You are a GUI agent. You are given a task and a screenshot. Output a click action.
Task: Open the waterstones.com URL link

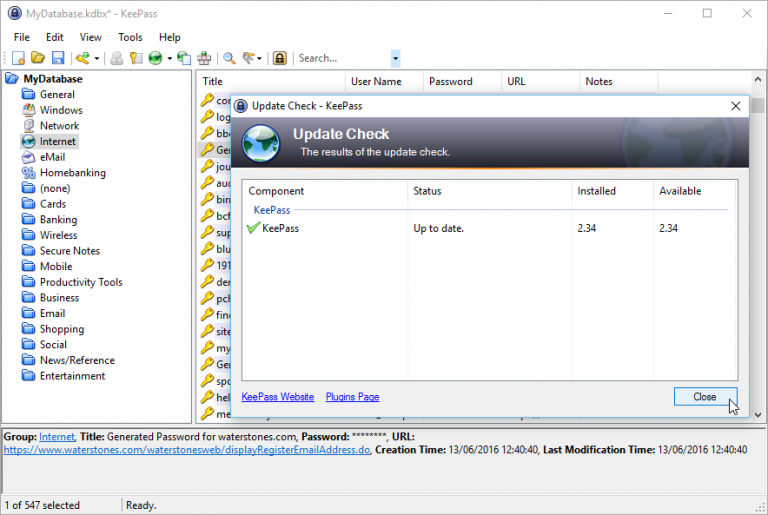187,450
